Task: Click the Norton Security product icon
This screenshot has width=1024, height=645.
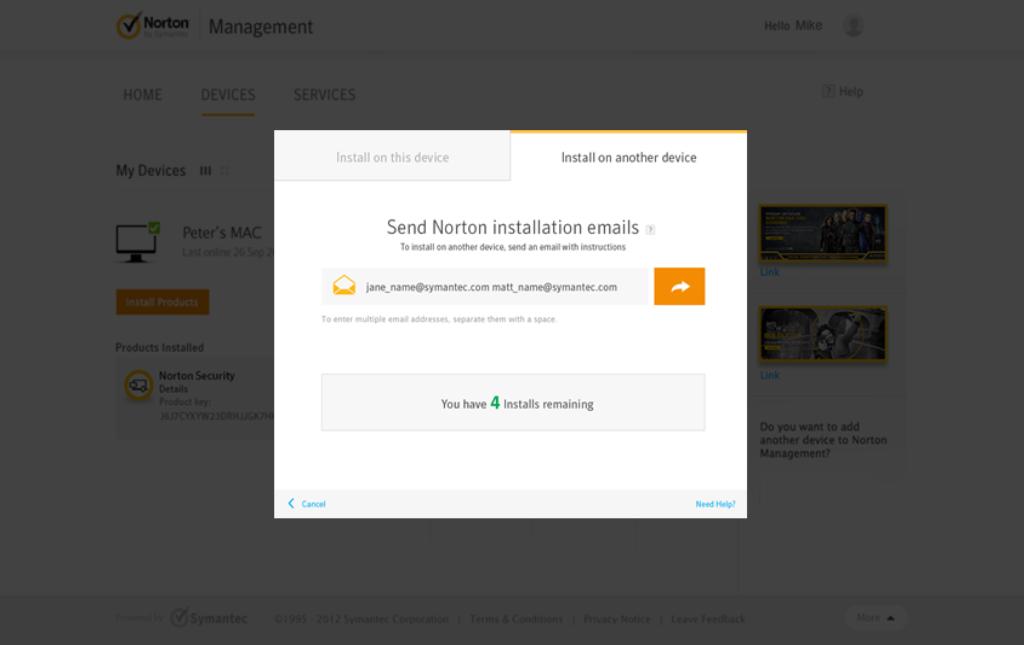Action: [138, 385]
